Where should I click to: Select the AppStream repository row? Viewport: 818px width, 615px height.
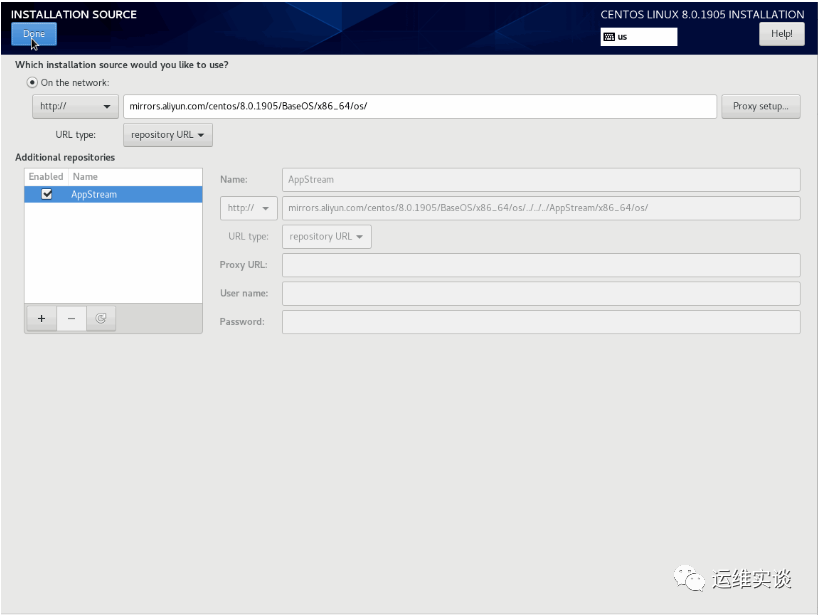pos(113,194)
